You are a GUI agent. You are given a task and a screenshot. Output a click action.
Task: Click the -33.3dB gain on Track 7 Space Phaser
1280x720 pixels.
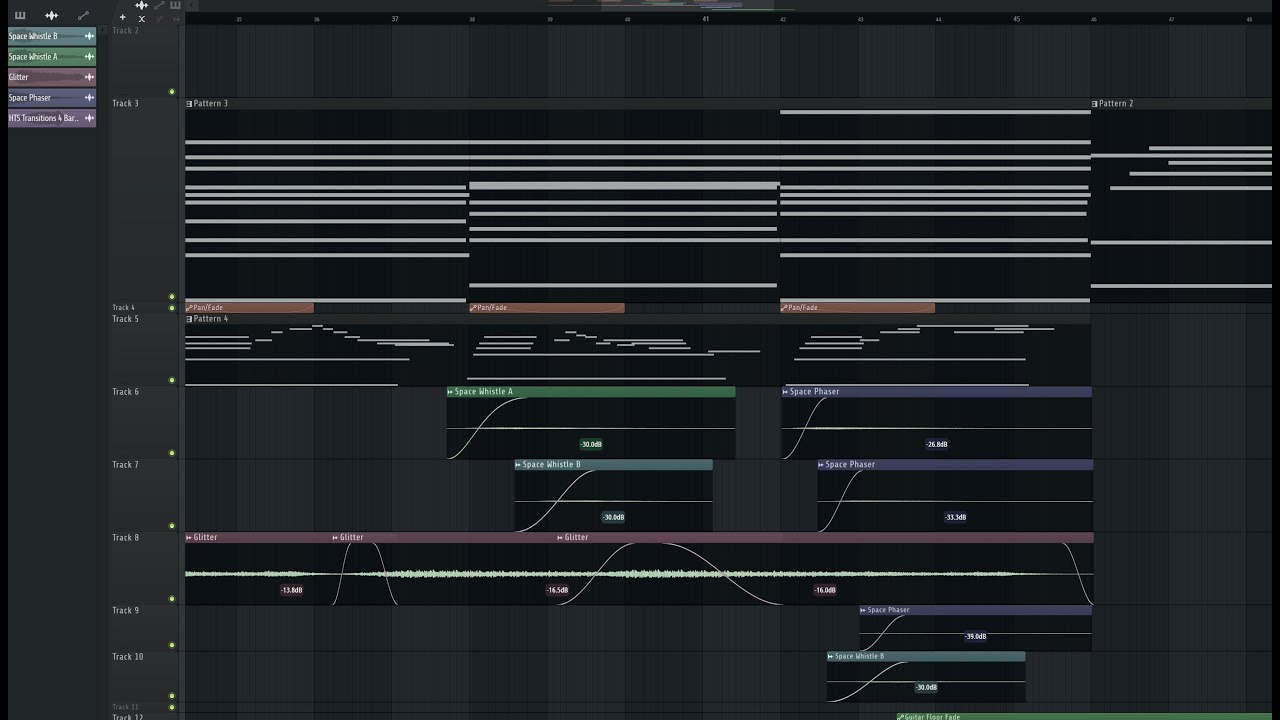955,517
